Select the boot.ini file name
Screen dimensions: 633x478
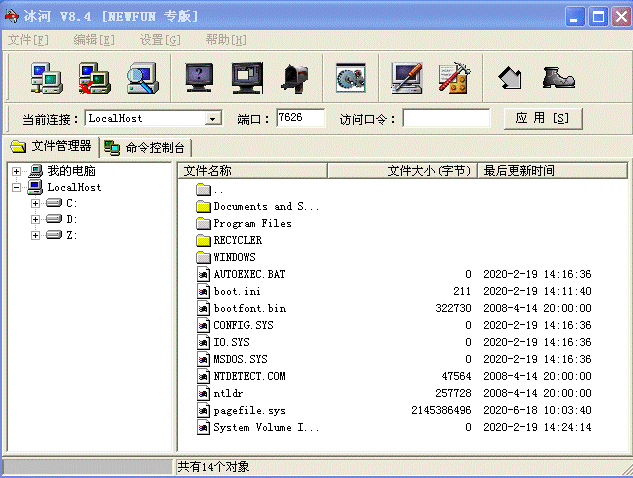[x=237, y=291]
